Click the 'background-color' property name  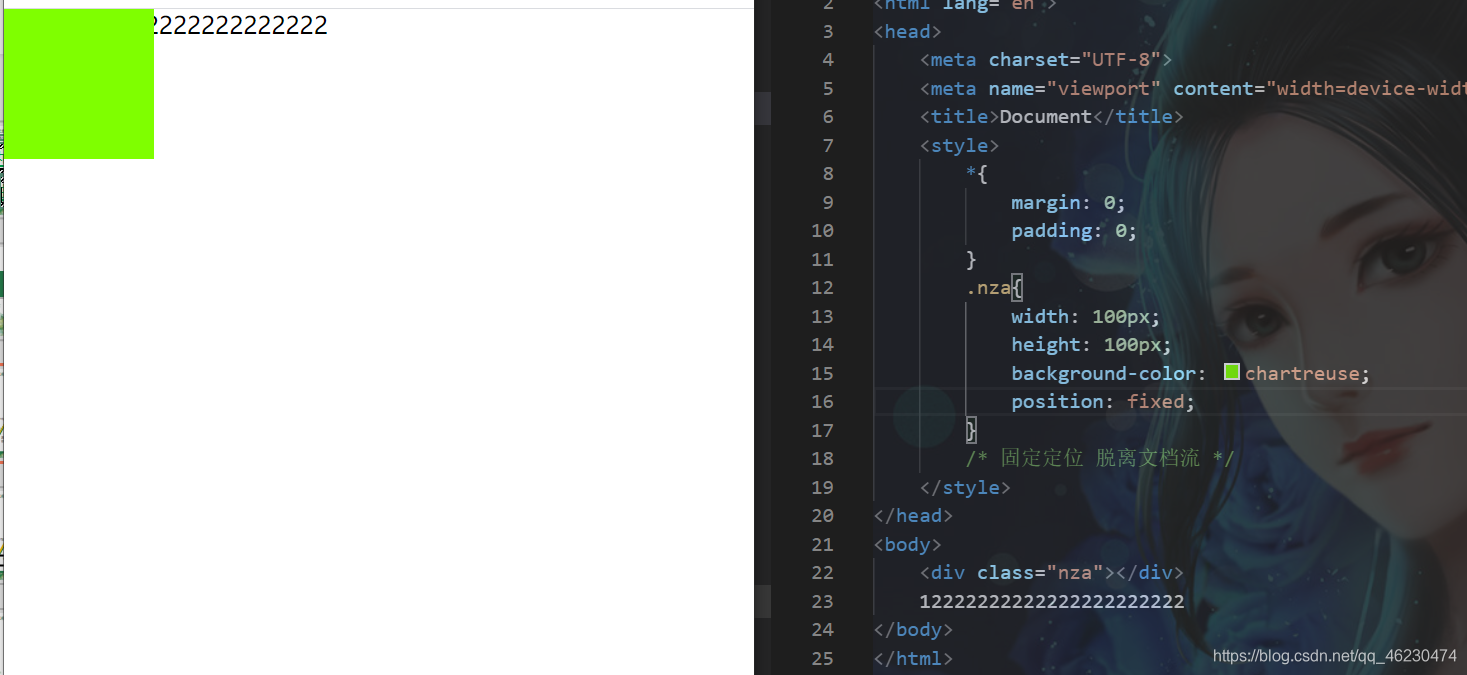1103,373
